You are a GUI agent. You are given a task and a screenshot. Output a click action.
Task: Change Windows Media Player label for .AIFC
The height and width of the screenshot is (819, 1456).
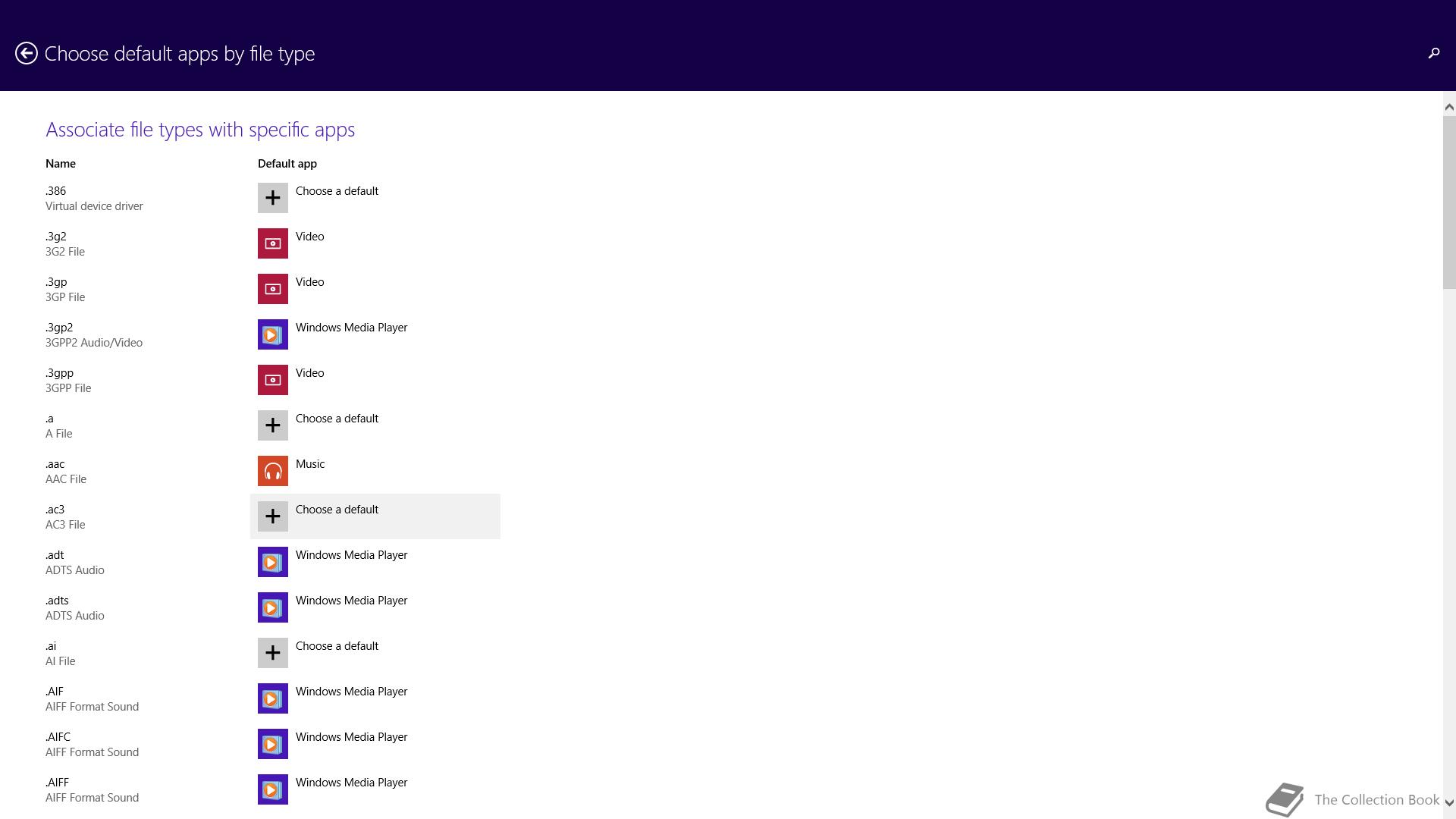pyautogui.click(x=351, y=737)
